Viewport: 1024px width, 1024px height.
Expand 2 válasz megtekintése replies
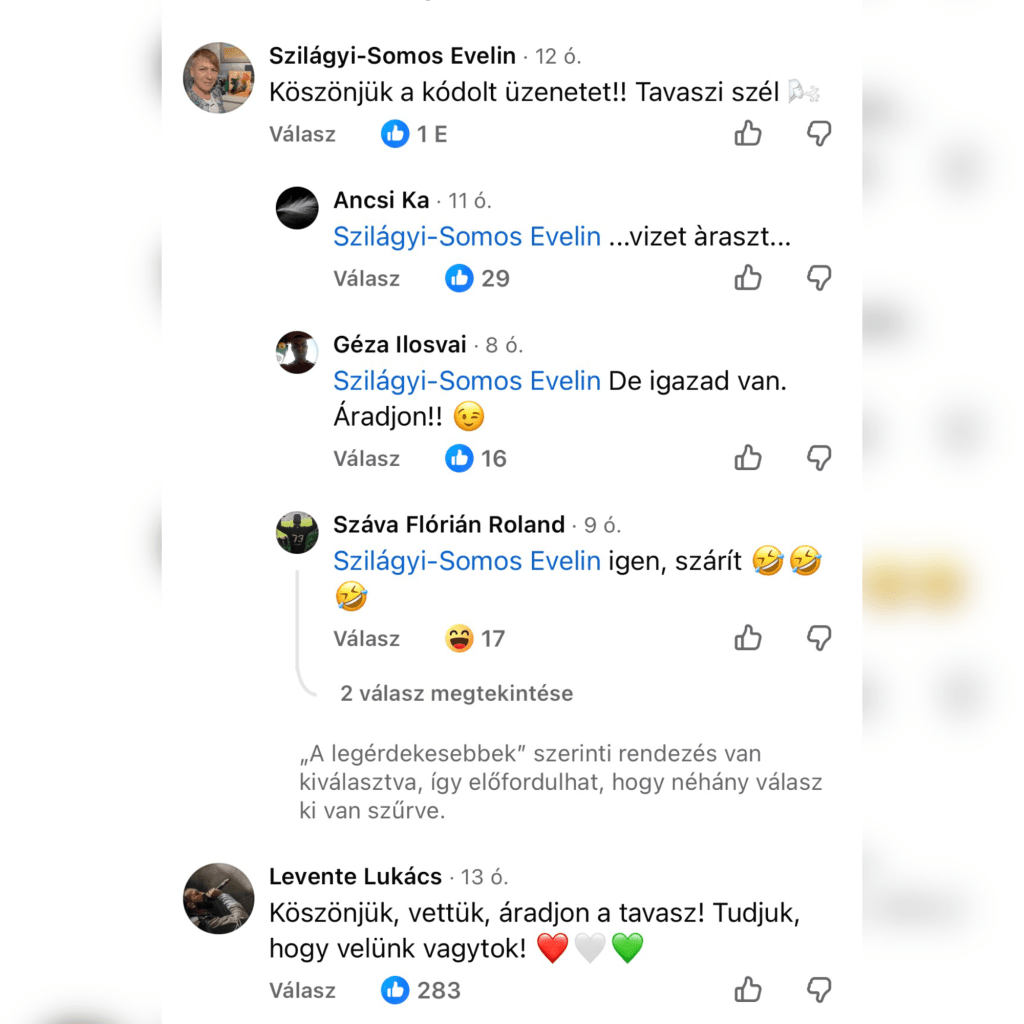click(x=456, y=693)
